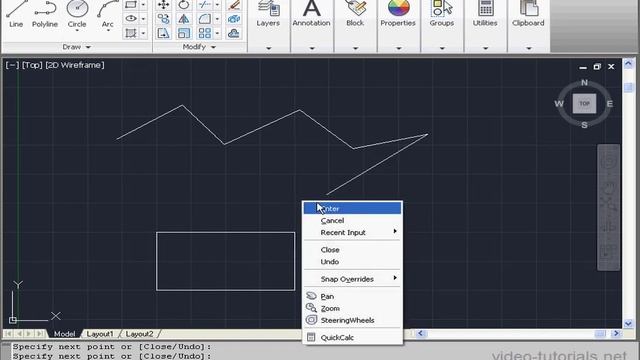640x360 pixels.
Task: Activate the Offset tool
Action: (234, 33)
